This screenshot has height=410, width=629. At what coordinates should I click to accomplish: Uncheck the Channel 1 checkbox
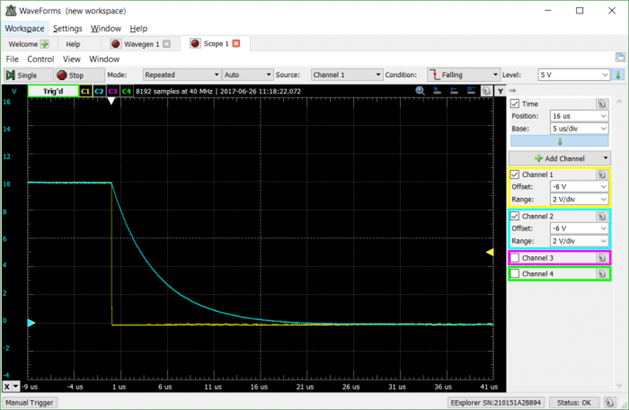click(515, 175)
